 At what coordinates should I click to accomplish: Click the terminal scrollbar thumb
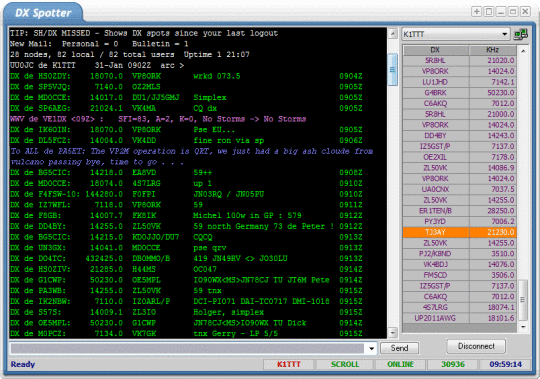coord(393,70)
